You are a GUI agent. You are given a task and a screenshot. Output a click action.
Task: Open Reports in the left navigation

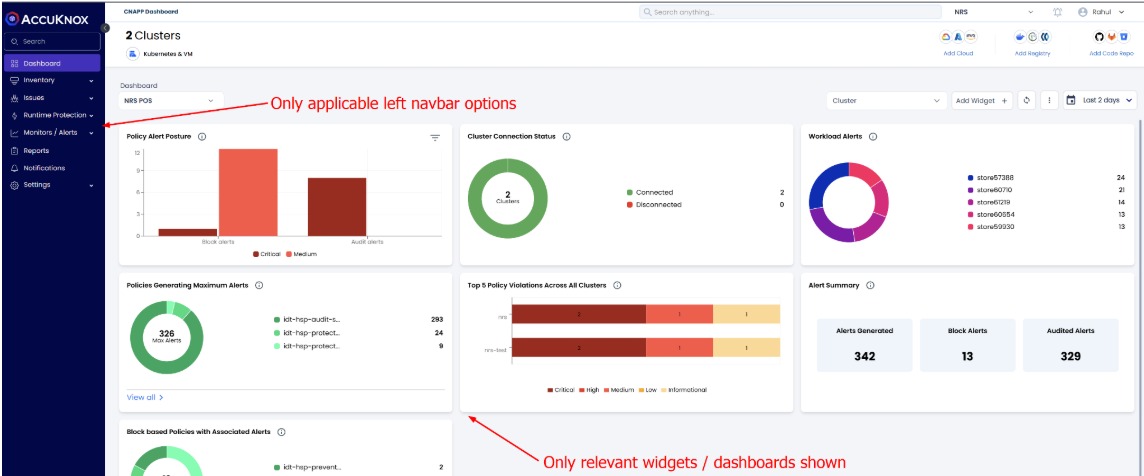tap(36, 150)
